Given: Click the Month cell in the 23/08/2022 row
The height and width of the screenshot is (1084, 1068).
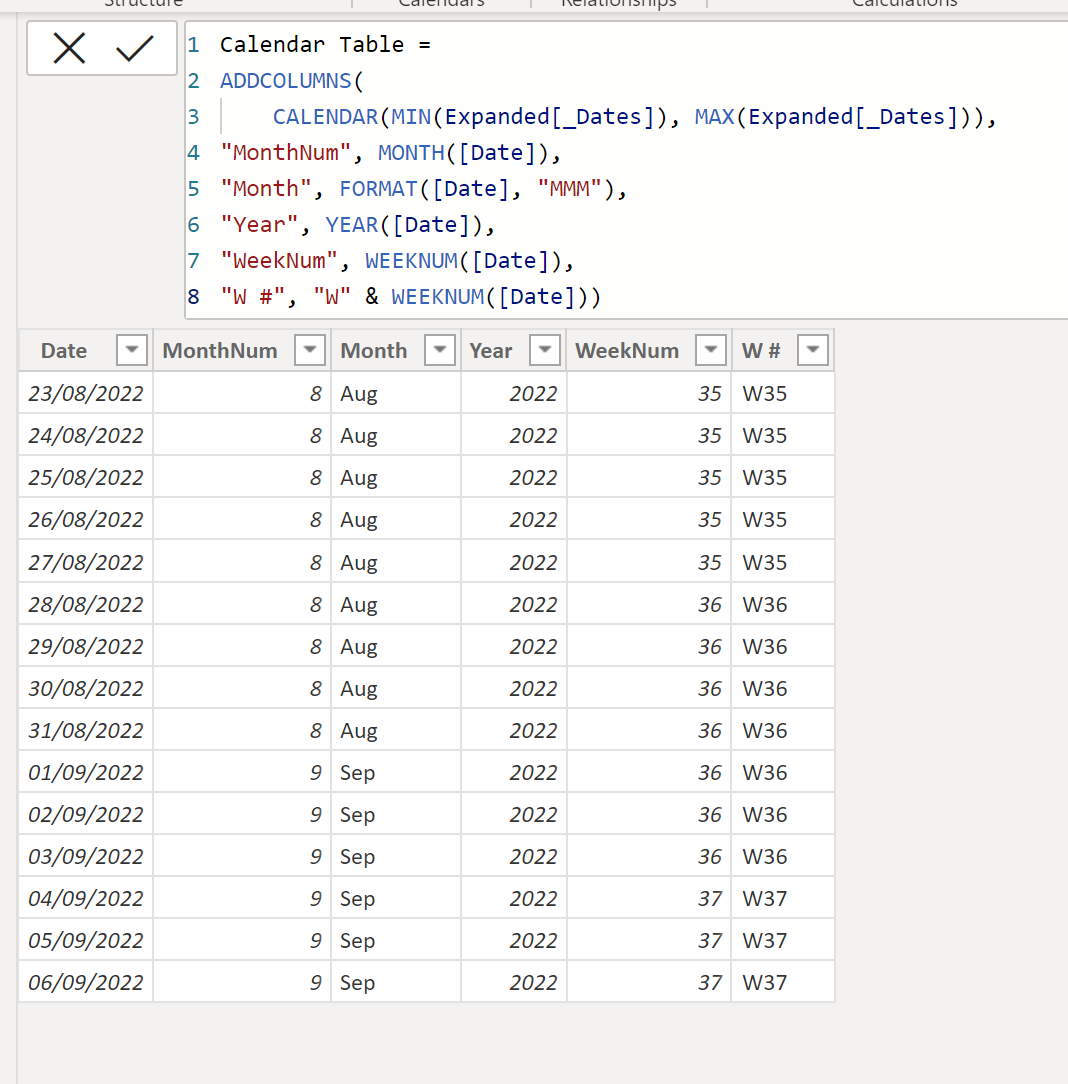Looking at the screenshot, I should pos(396,393).
